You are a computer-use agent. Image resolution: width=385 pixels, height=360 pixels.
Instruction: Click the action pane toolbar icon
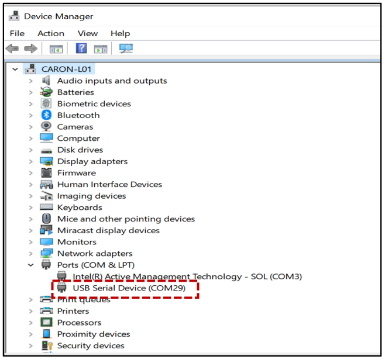[x=100, y=49]
